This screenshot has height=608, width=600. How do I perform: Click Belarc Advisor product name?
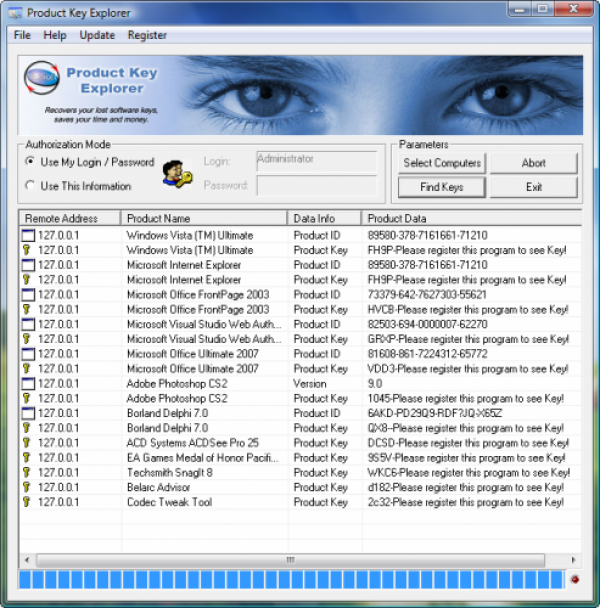pos(158,487)
